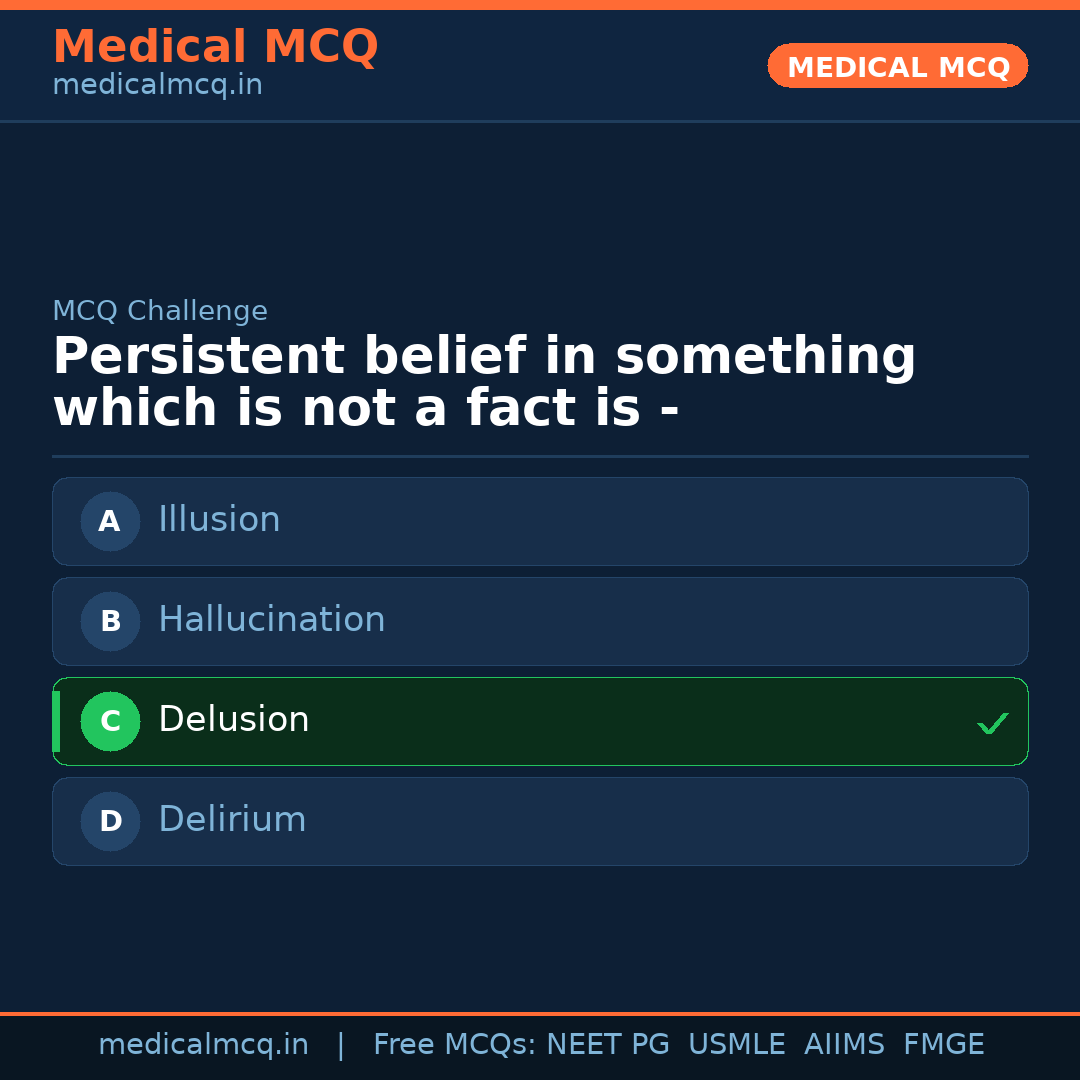
Task: Click the letter B circle icon
Action: [x=110, y=621]
